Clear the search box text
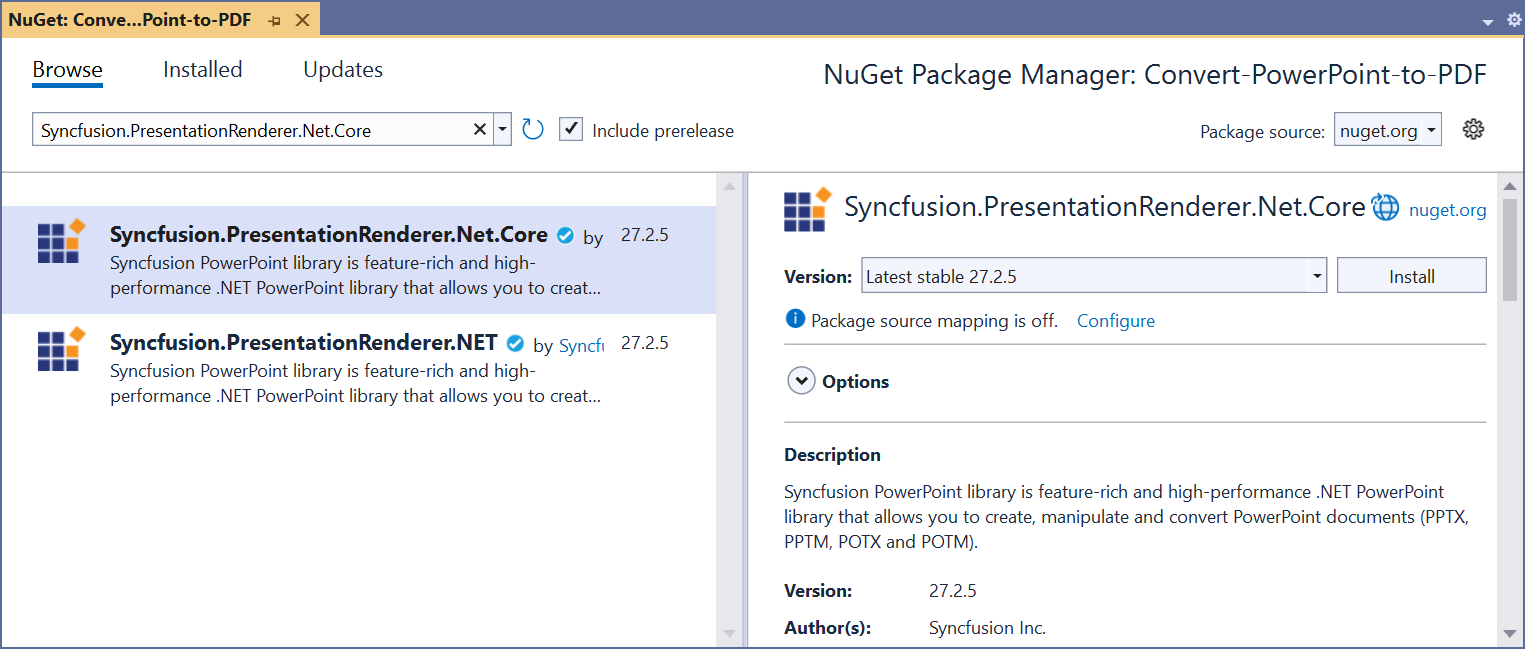This screenshot has height=649, width=1525. 480,130
